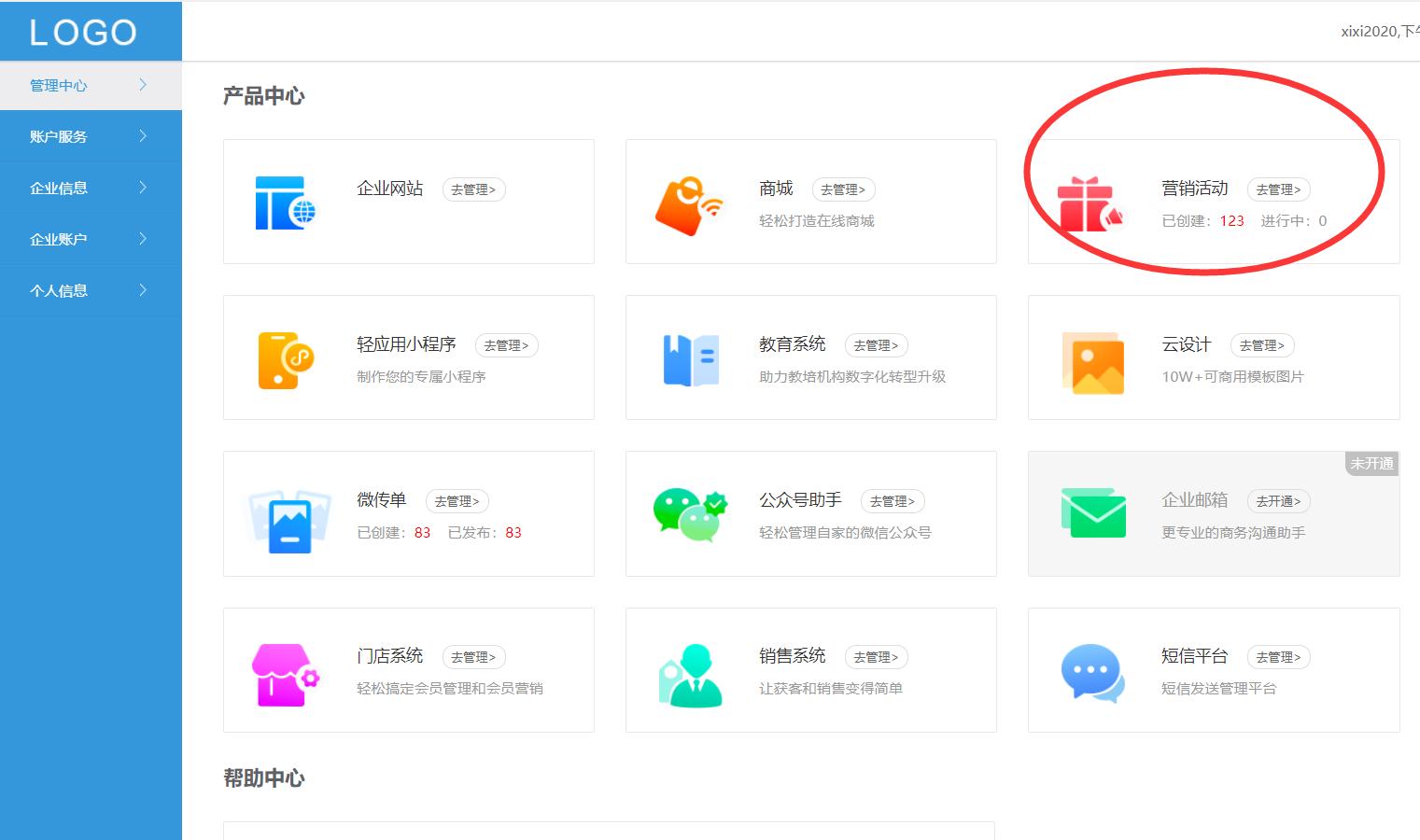The width and height of the screenshot is (1420, 840).
Task: Select 管理中心 in the sidebar
Action: [58, 85]
